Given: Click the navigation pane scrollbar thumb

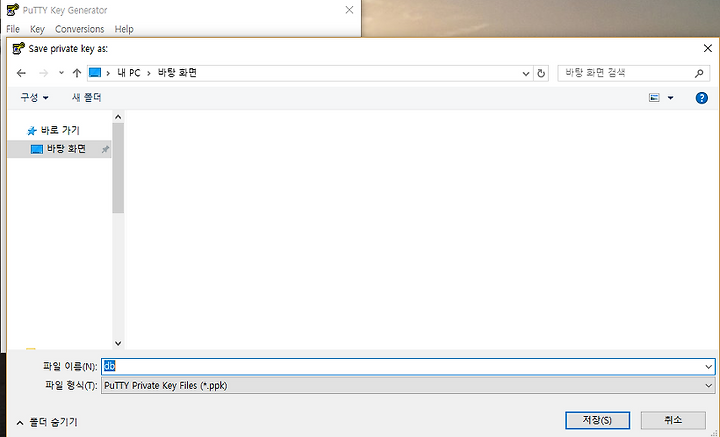Looking at the screenshot, I should tap(118, 168).
